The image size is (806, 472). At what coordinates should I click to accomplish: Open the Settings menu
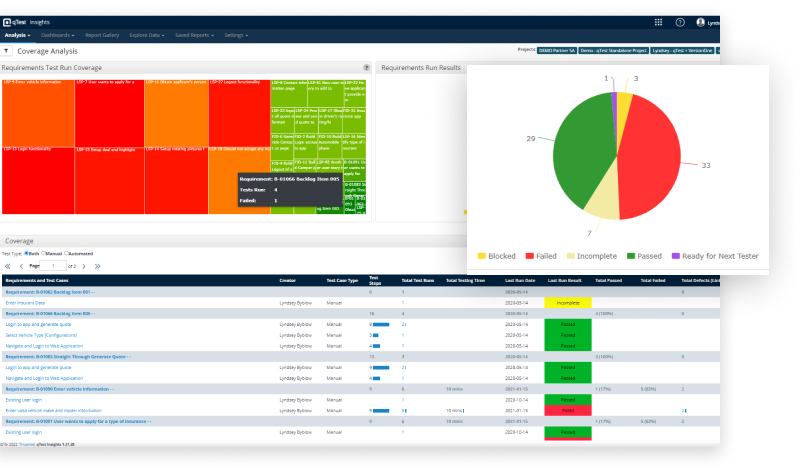[236, 35]
